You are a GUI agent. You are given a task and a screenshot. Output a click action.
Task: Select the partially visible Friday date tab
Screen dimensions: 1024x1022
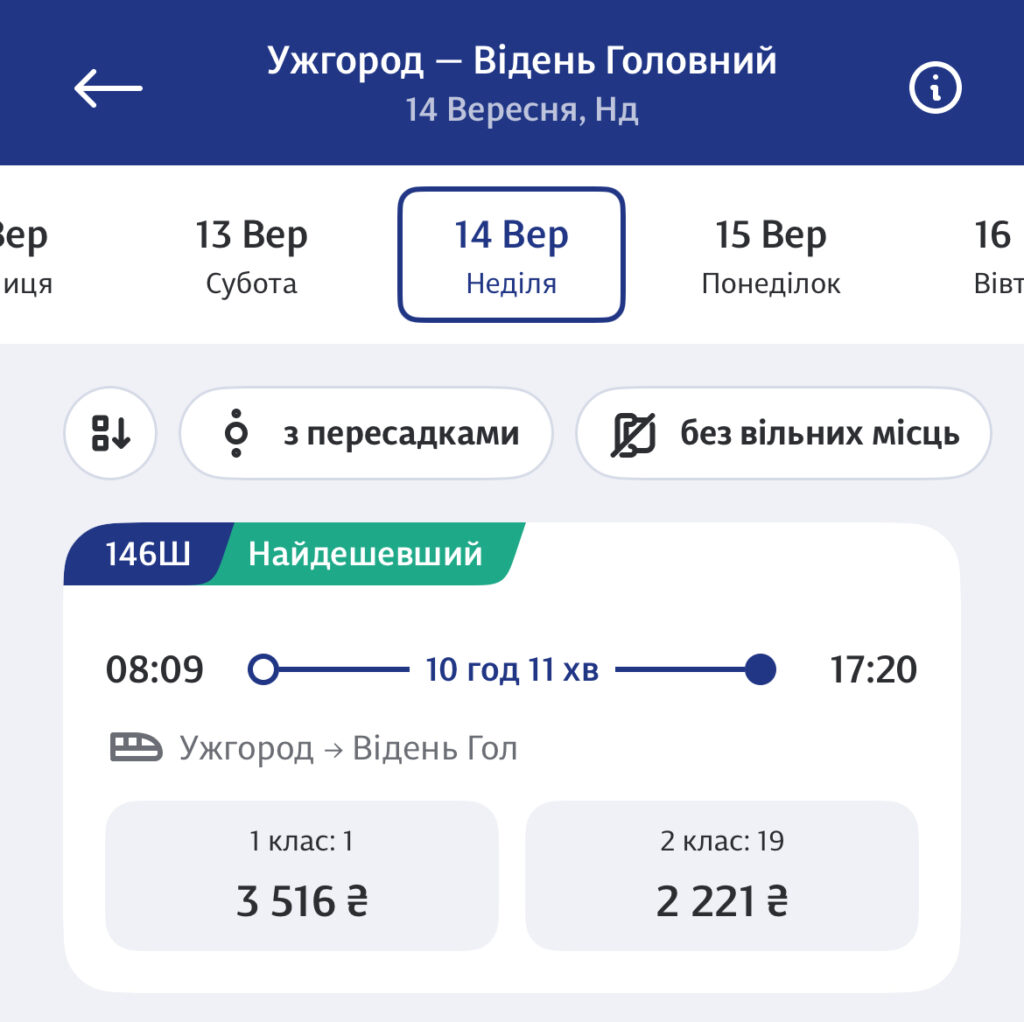[x=24, y=255]
